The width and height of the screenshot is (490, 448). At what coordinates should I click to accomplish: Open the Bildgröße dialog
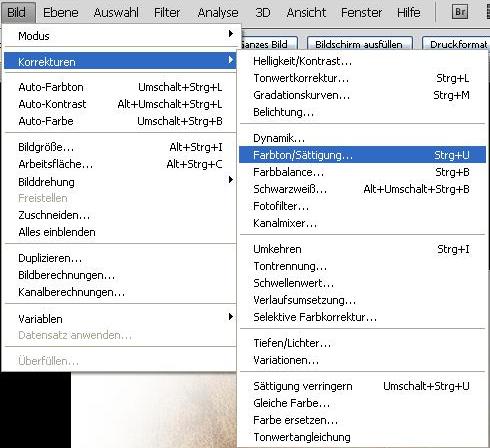click(120, 147)
